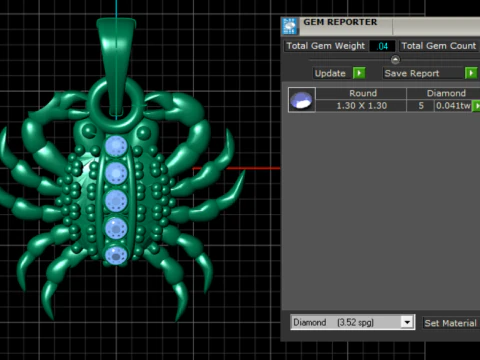Screen dimensions: 480x360
Task: Click the green arrow next to Save Report
Action: click(x=471, y=73)
